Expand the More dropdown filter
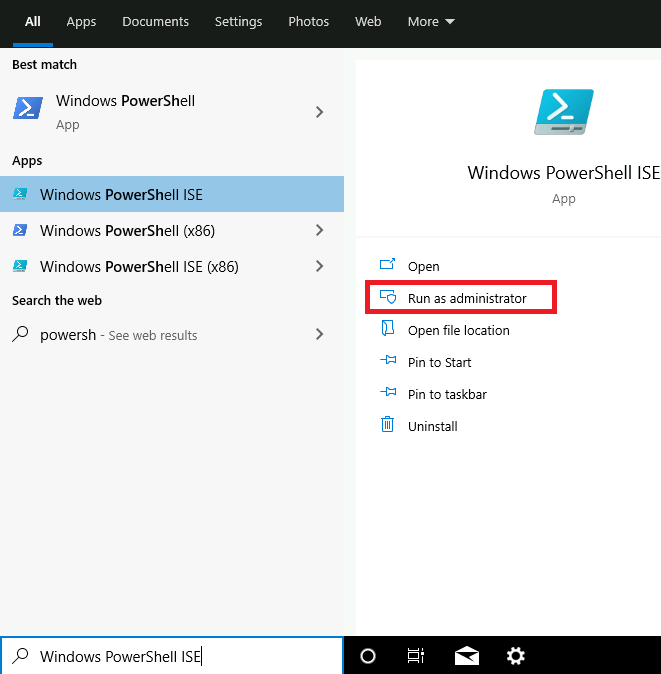661x674 pixels. pos(431,21)
